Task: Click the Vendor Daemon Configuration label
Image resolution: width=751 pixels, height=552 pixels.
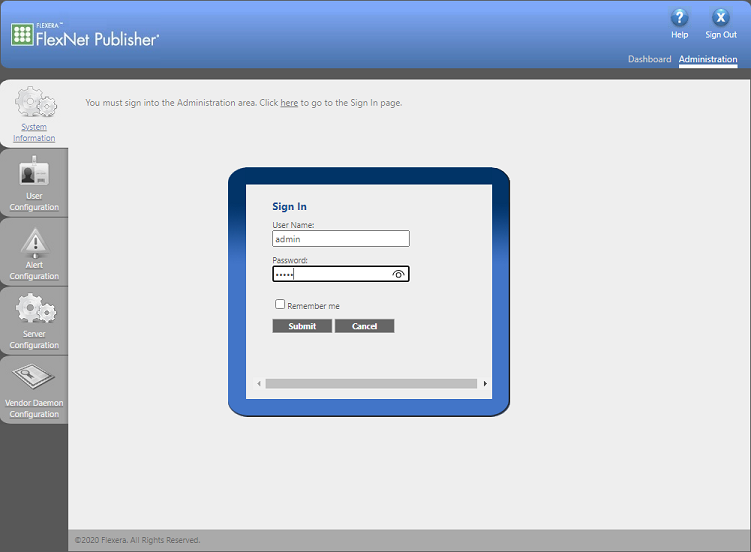Action: (x=34, y=408)
